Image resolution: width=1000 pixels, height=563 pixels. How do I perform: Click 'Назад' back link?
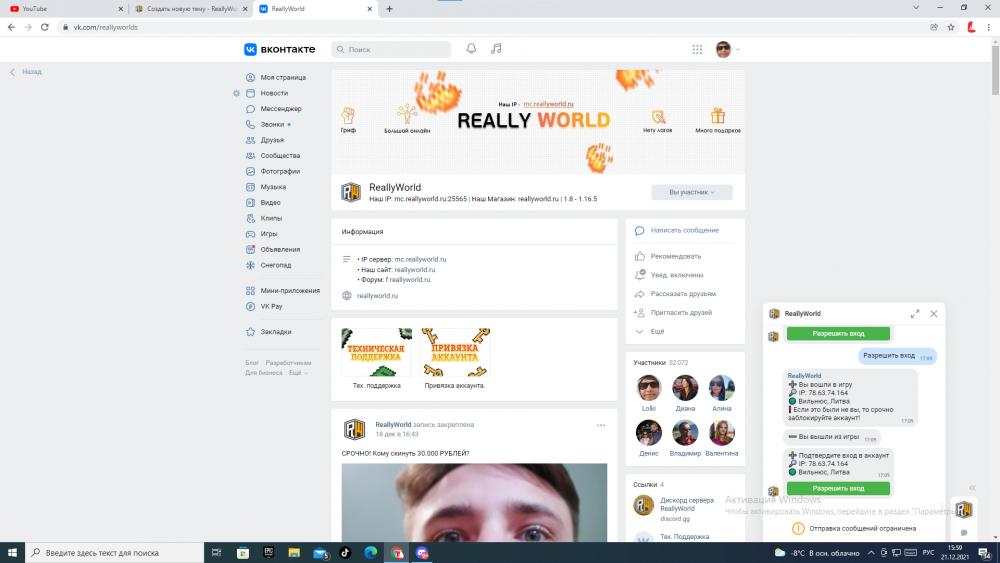(x=26, y=72)
